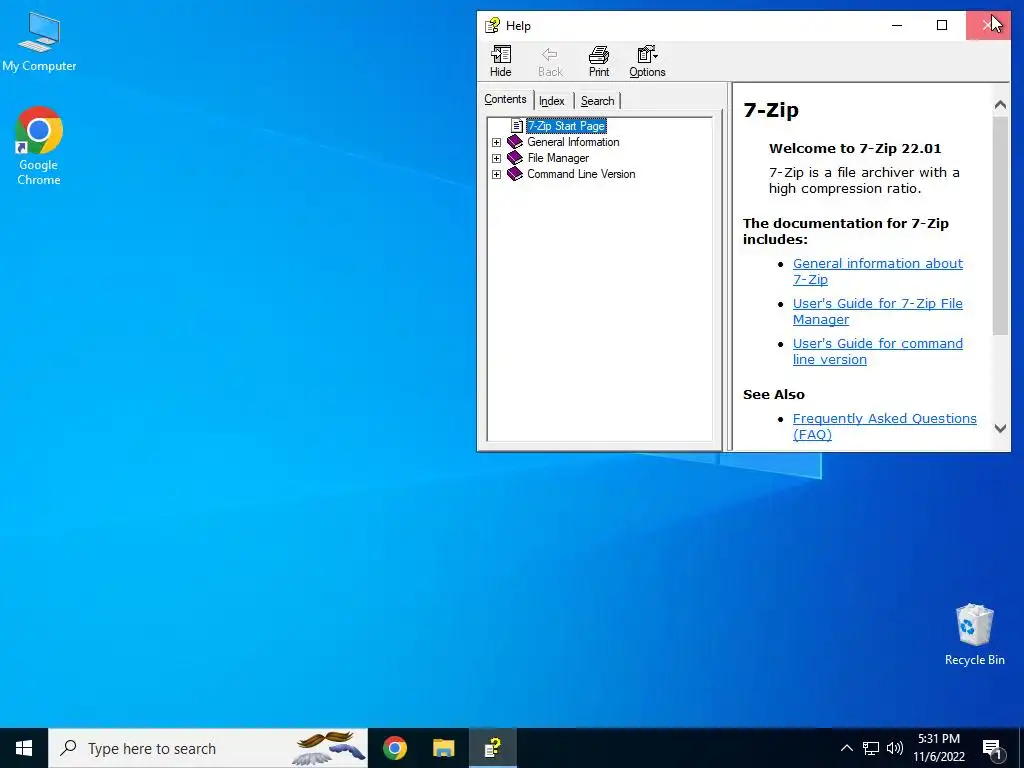Screen dimensions: 1024x768
Task: Open File Explorer from the taskbar
Action: point(443,748)
